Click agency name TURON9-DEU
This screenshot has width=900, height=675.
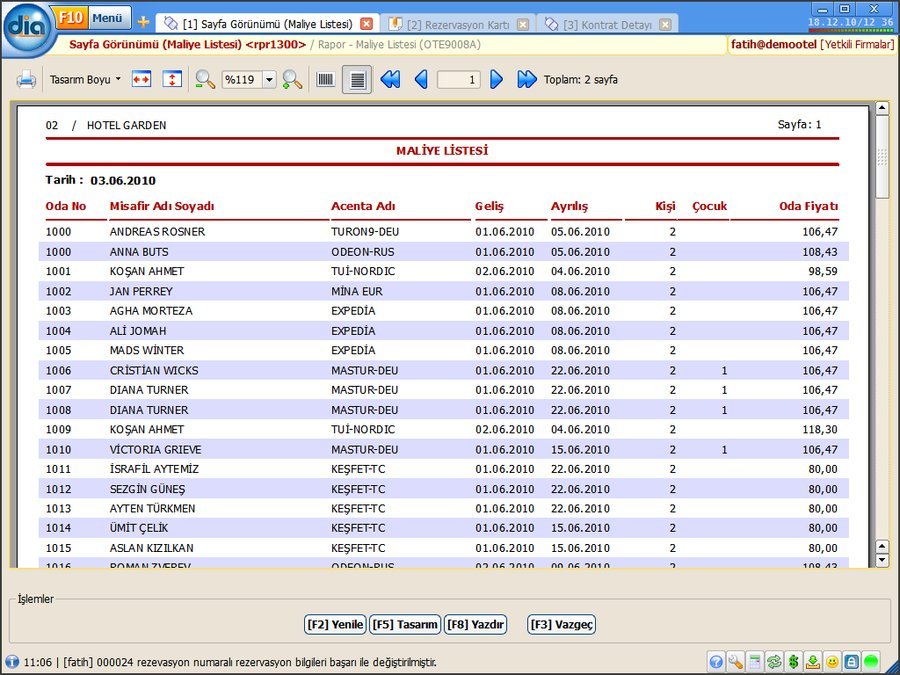pos(365,232)
